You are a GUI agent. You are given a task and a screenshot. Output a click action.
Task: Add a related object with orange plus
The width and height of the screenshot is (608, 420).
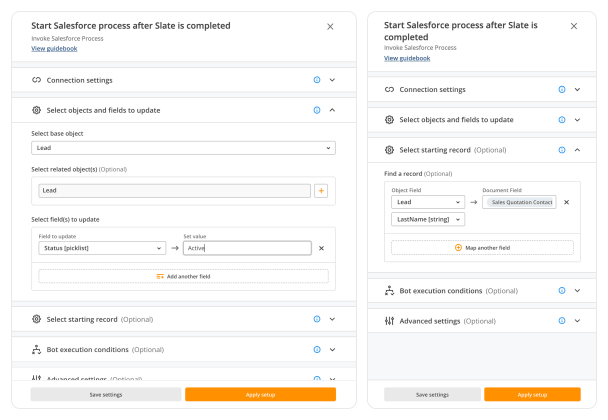tap(321, 190)
